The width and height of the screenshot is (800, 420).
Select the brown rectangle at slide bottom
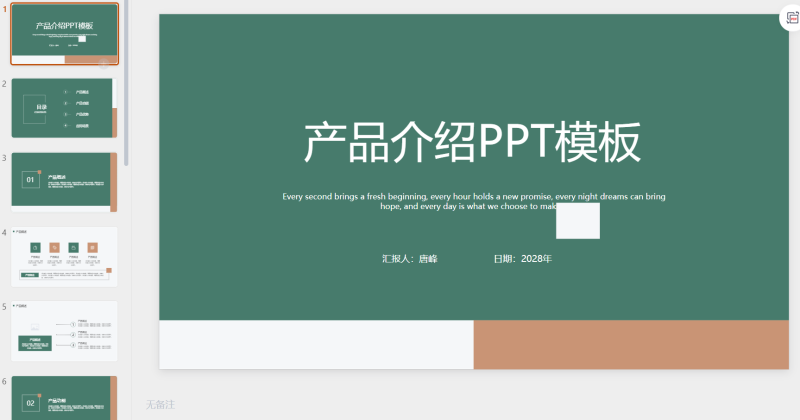(631, 344)
